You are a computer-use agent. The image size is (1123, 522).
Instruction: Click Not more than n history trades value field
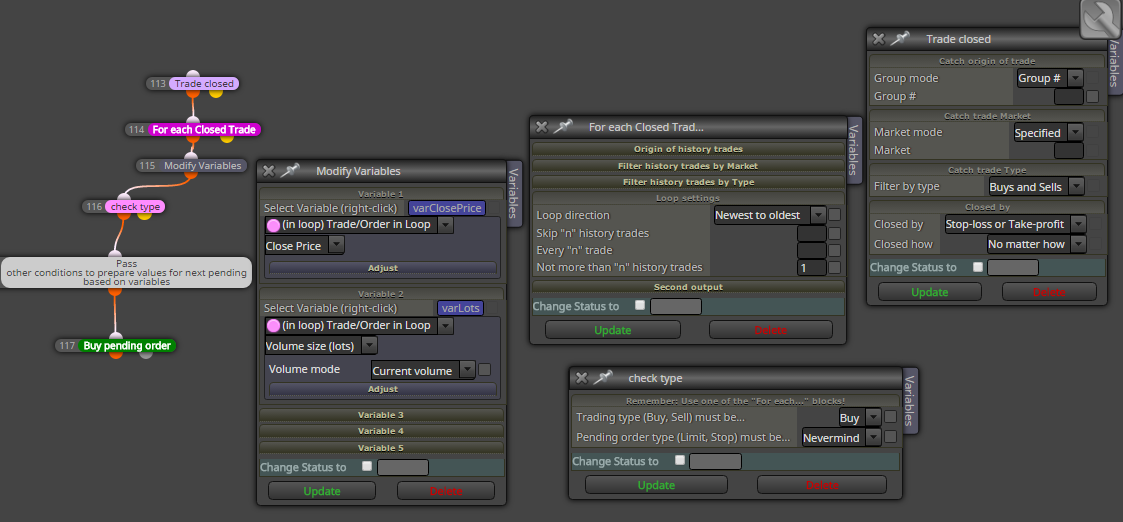tap(811, 268)
